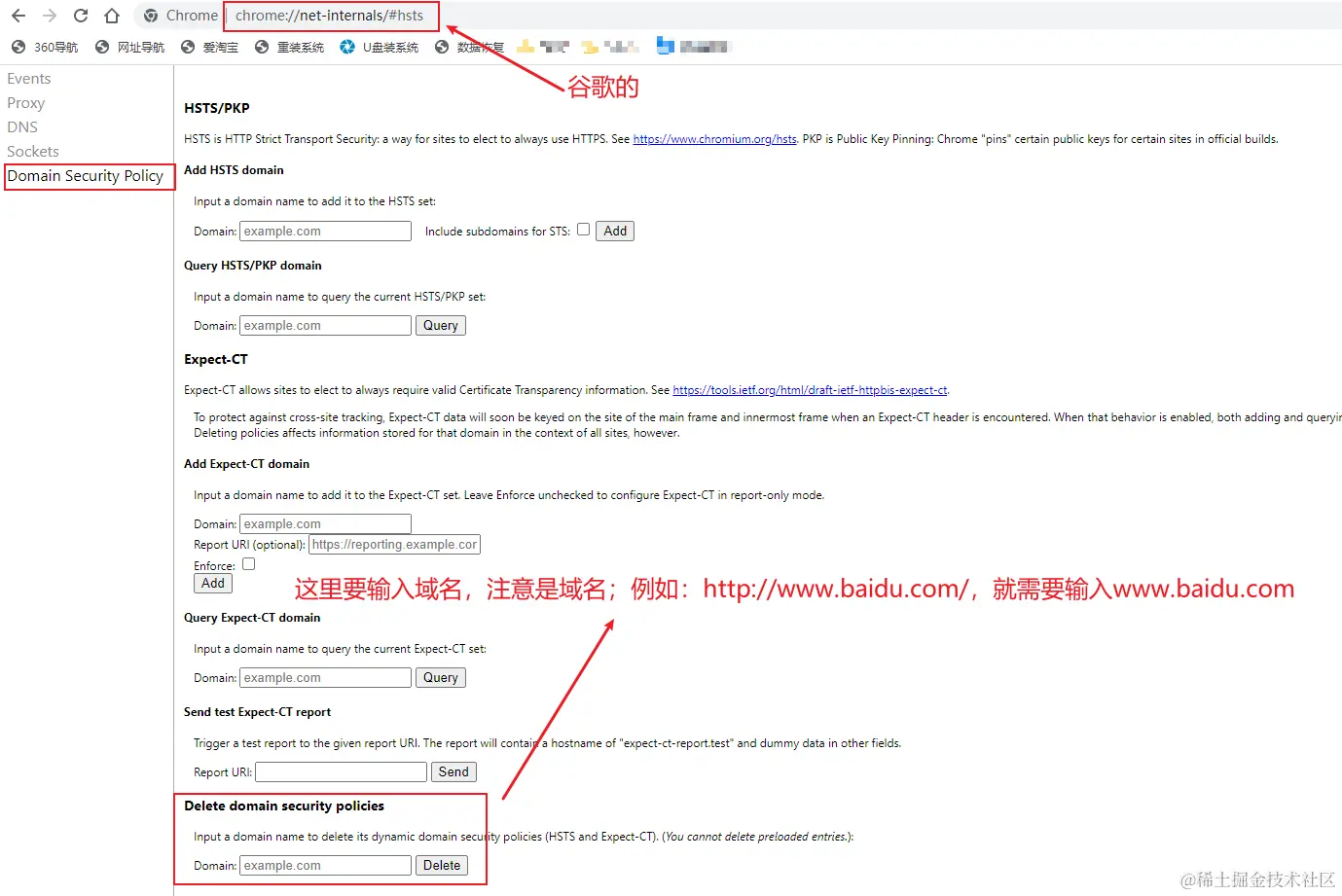
Task: Click the browser forward arrow
Action: click(x=50, y=16)
